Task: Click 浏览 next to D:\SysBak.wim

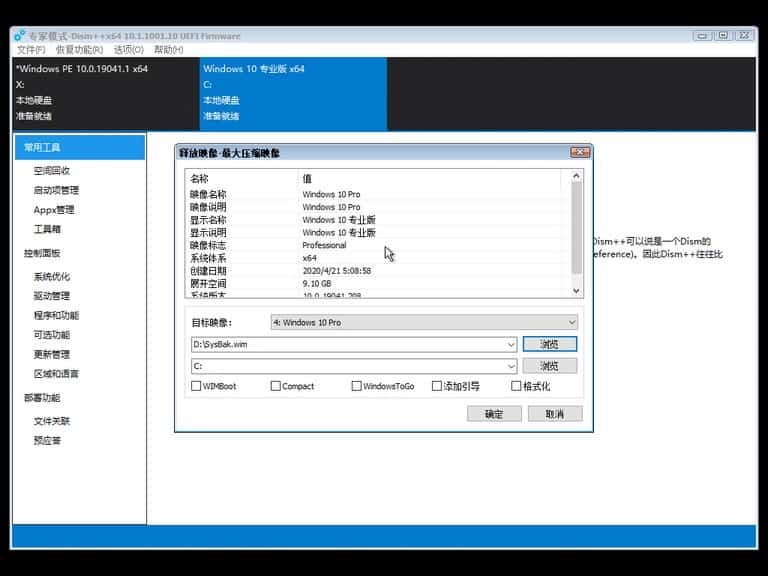Action: 549,344
